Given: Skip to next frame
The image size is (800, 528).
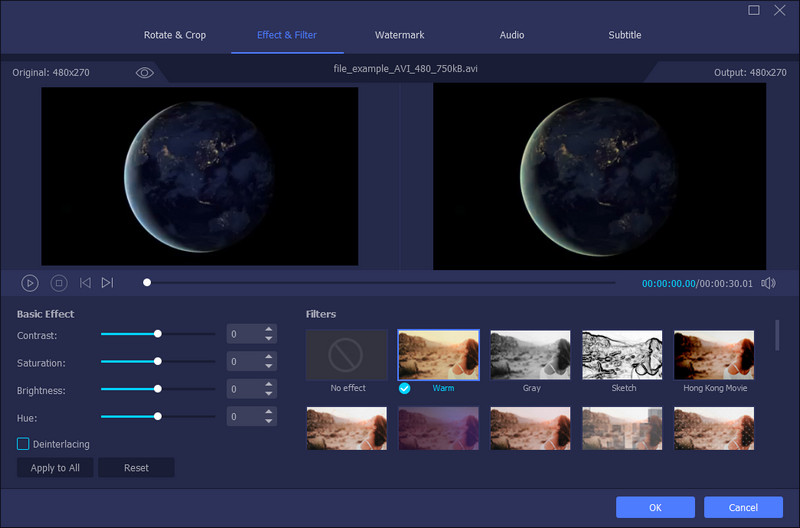Looking at the screenshot, I should [x=108, y=283].
